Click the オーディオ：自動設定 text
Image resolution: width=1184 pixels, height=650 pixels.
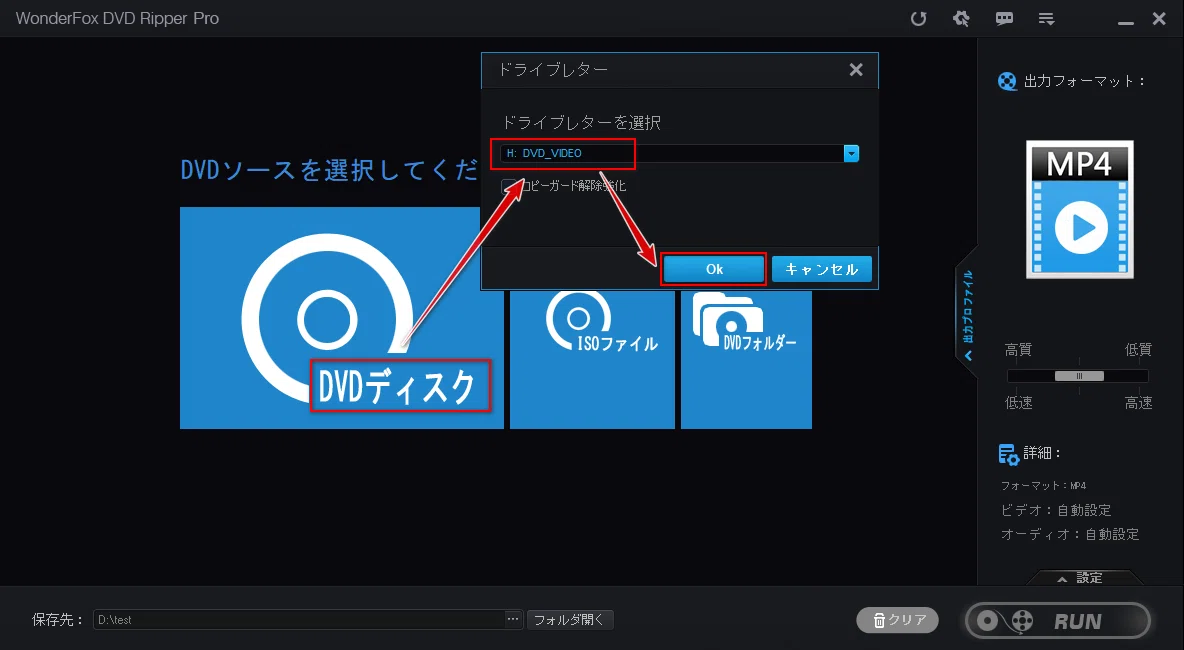(x=1070, y=534)
